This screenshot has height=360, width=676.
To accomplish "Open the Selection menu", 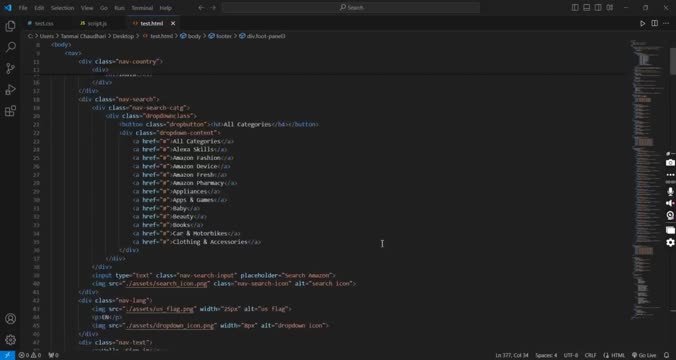I will point(62,8).
